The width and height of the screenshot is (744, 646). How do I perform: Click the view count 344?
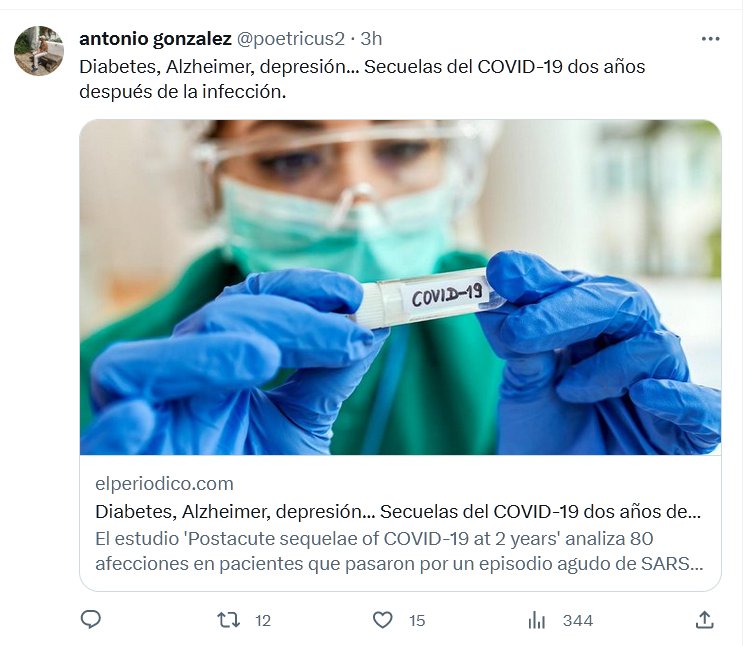pos(578,621)
